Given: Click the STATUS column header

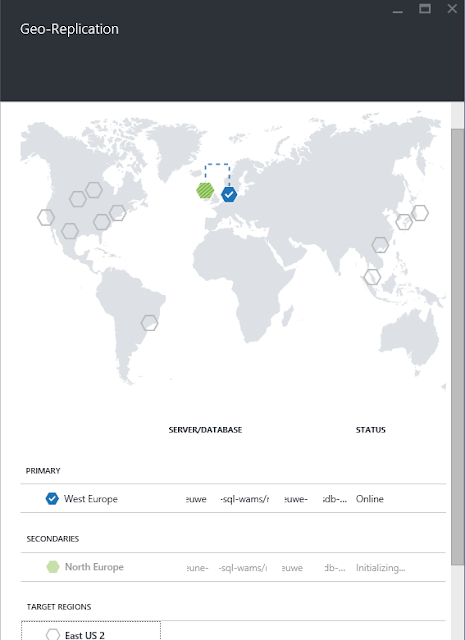Looking at the screenshot, I should point(371,430).
